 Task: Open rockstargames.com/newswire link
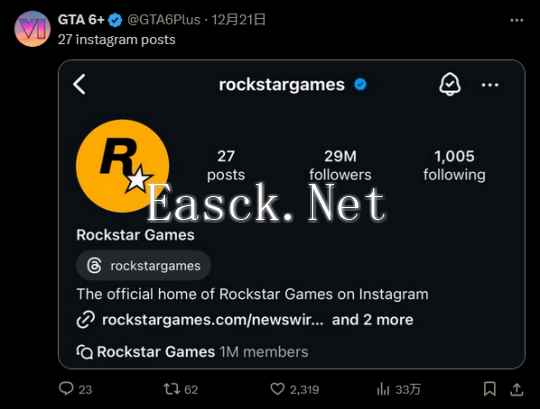pos(213,320)
